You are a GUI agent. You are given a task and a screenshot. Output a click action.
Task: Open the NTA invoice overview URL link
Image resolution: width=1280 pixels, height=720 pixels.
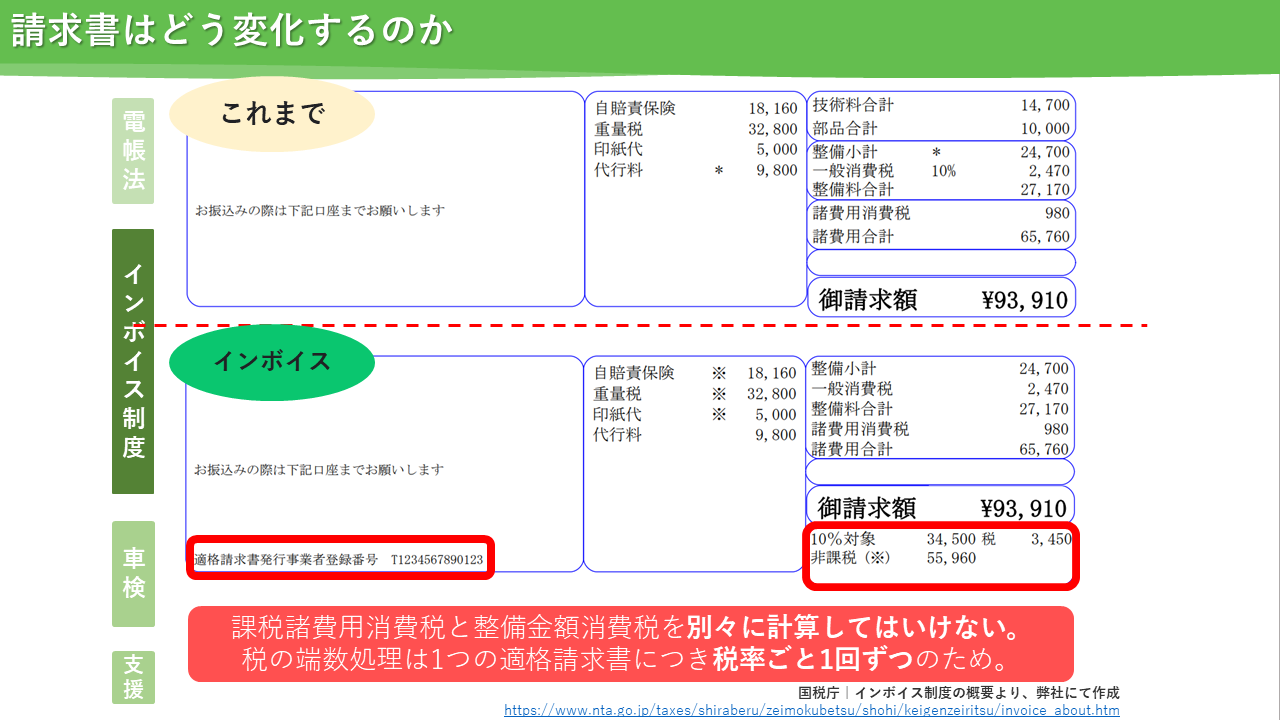pos(811,710)
